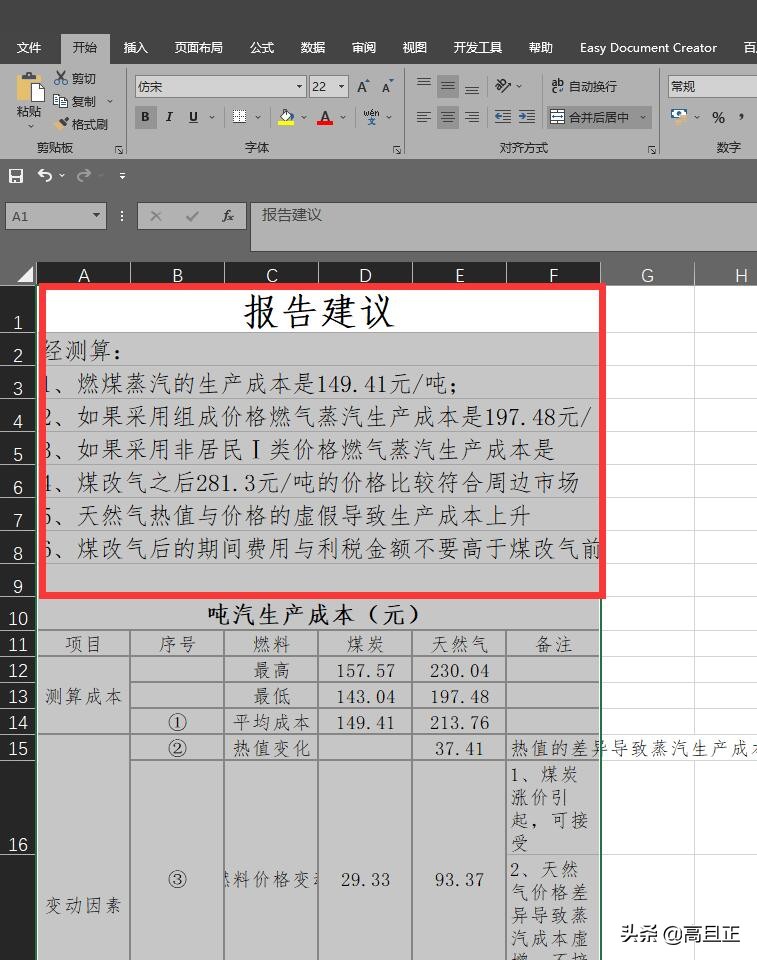
Task: Toggle Italic formatting
Action: 169,117
